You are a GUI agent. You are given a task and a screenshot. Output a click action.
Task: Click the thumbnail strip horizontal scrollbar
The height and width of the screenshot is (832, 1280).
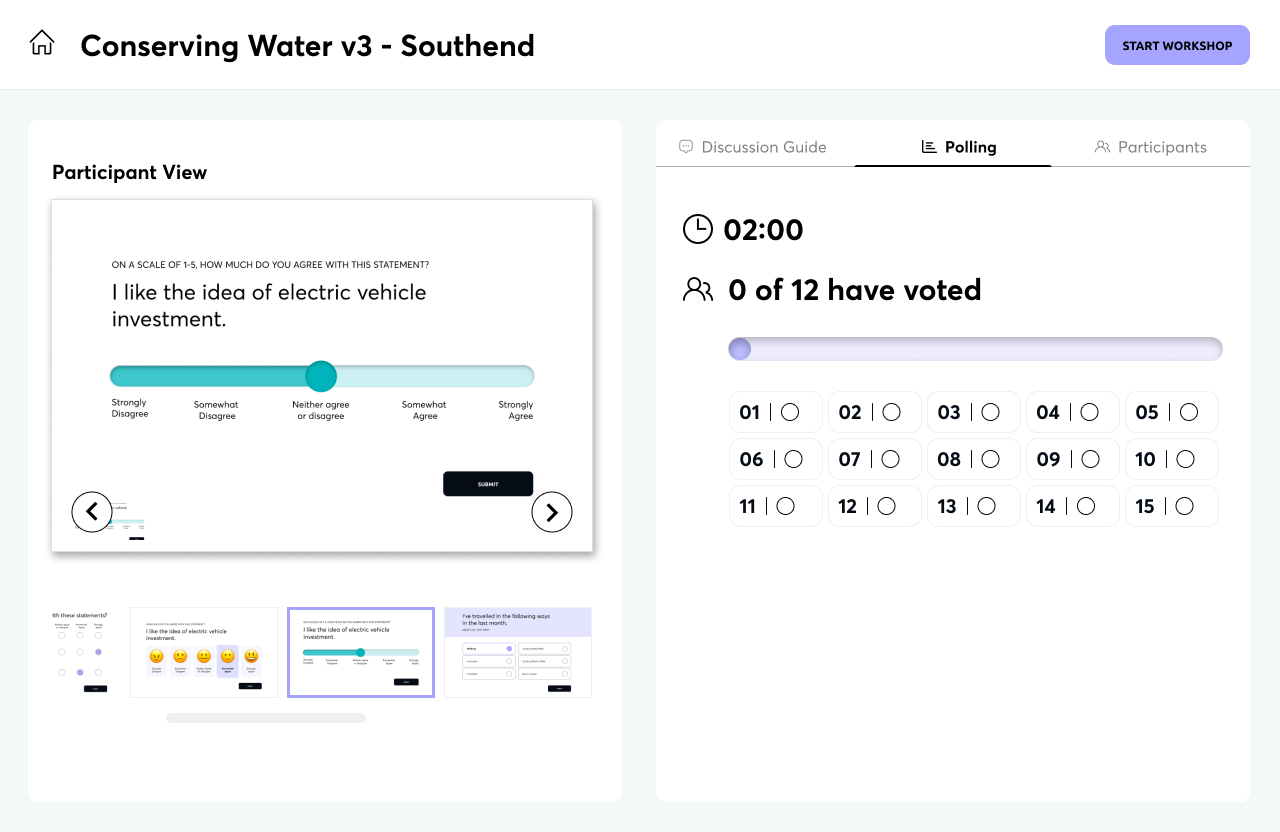click(x=266, y=718)
